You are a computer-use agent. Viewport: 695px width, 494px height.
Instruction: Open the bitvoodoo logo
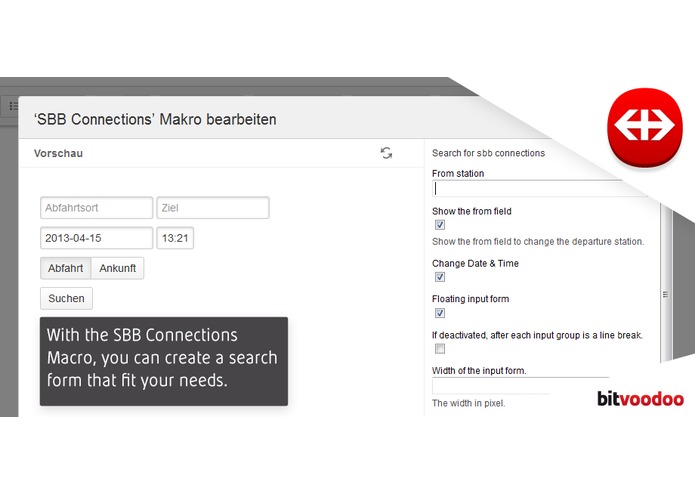[x=640, y=398]
